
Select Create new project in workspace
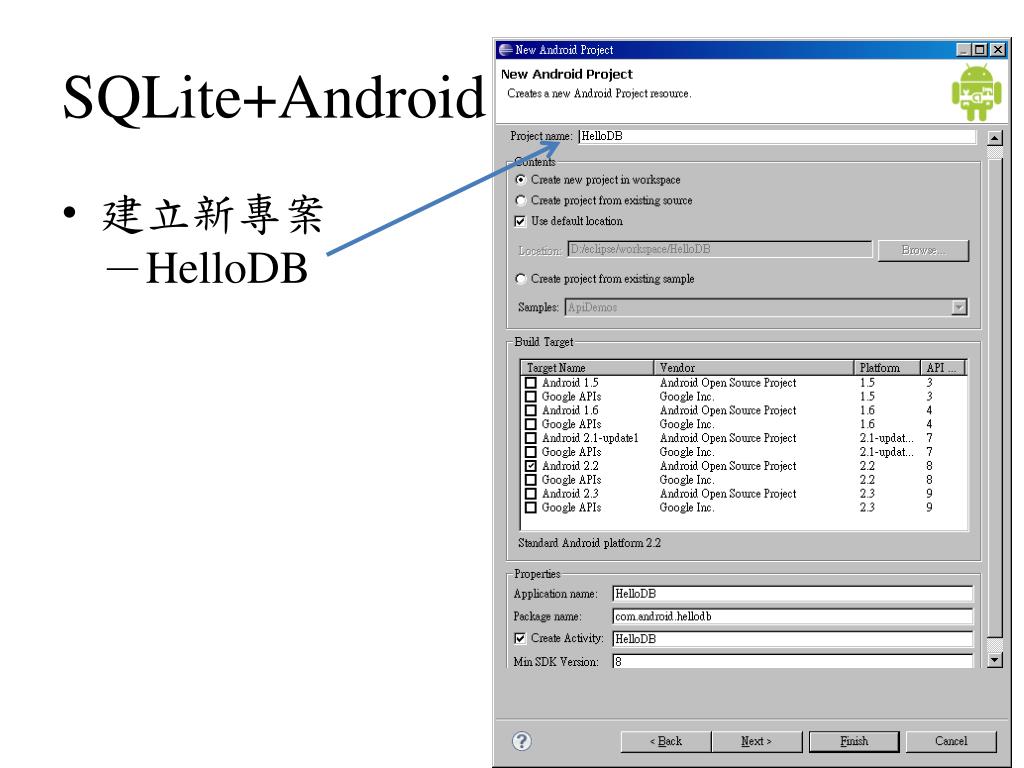520,180
